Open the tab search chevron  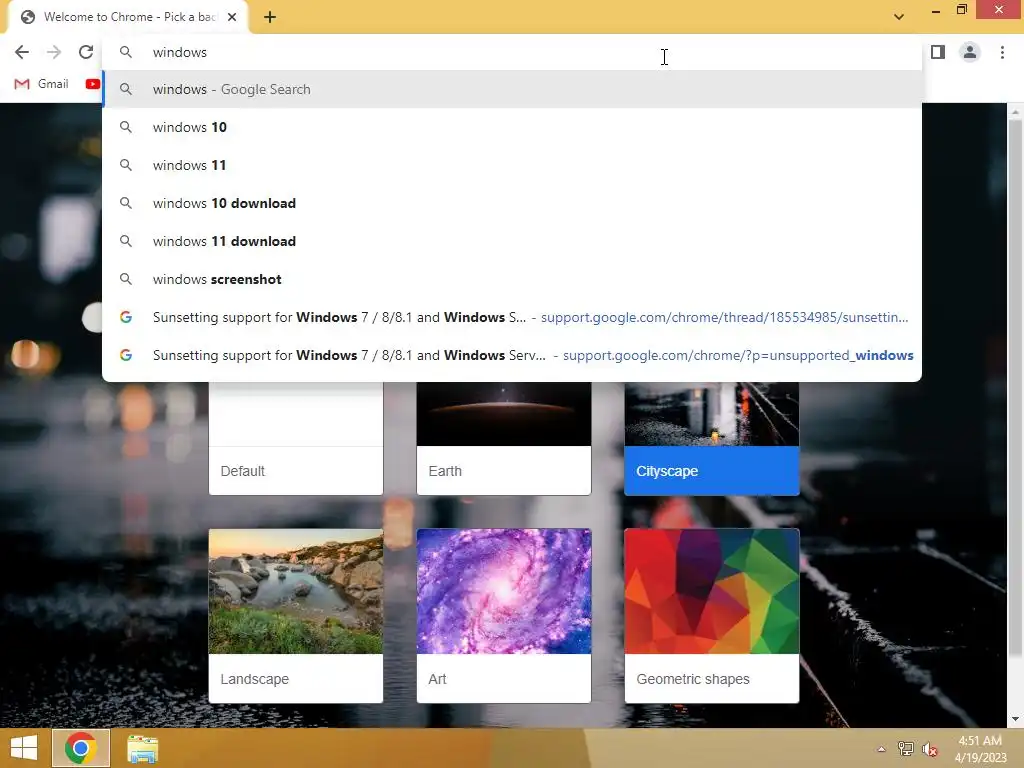(899, 17)
